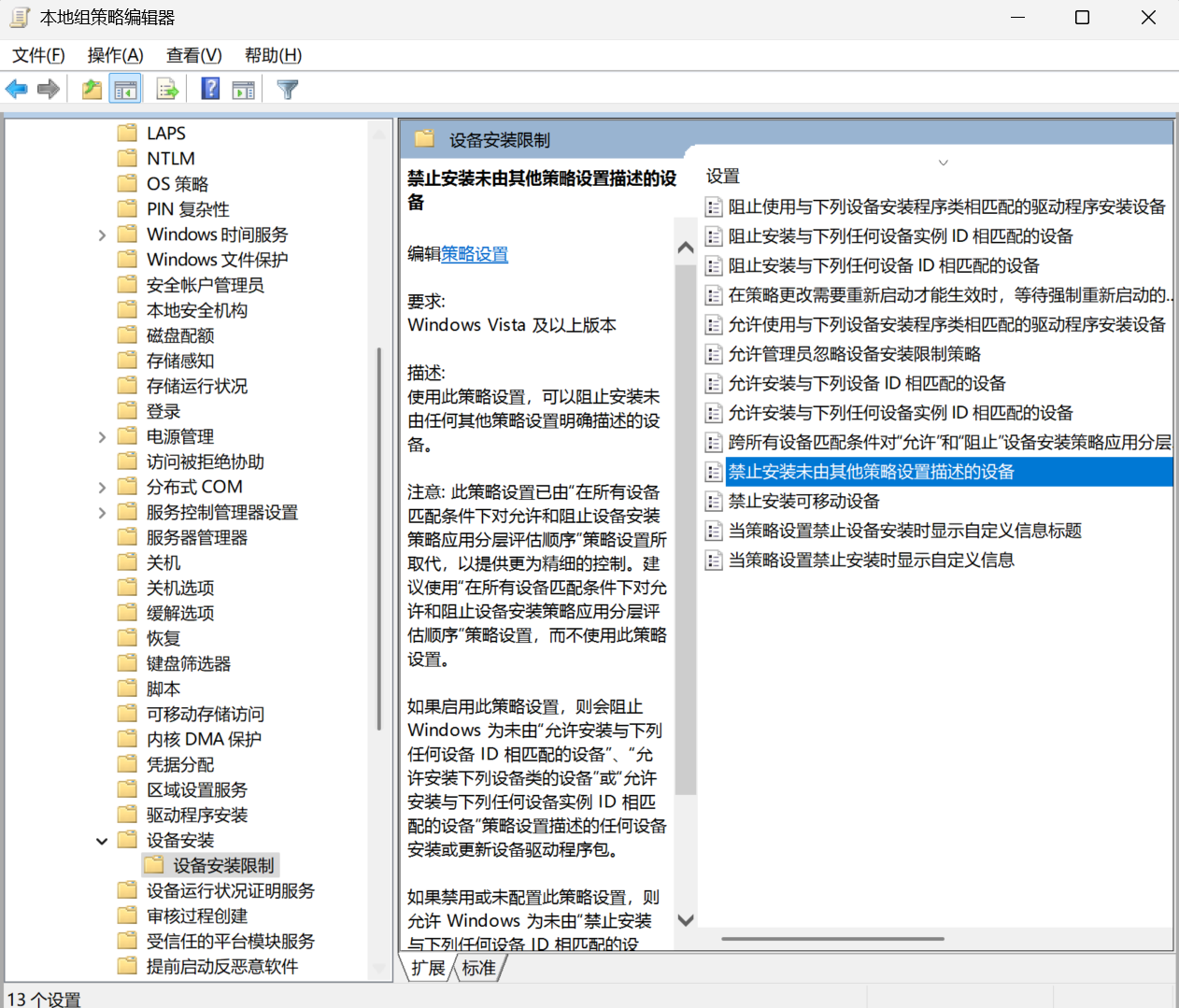Expand the 服务控制管理器设置 node

[102, 513]
